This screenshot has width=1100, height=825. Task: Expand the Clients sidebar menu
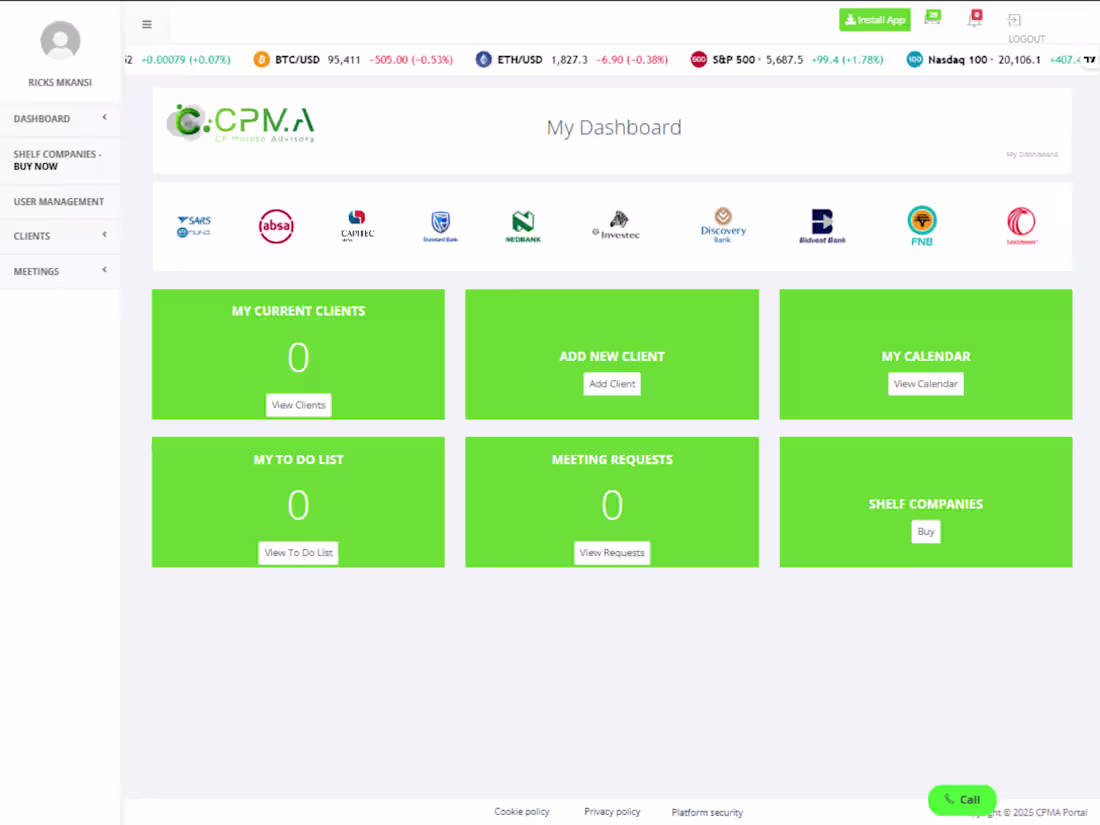(x=31, y=236)
